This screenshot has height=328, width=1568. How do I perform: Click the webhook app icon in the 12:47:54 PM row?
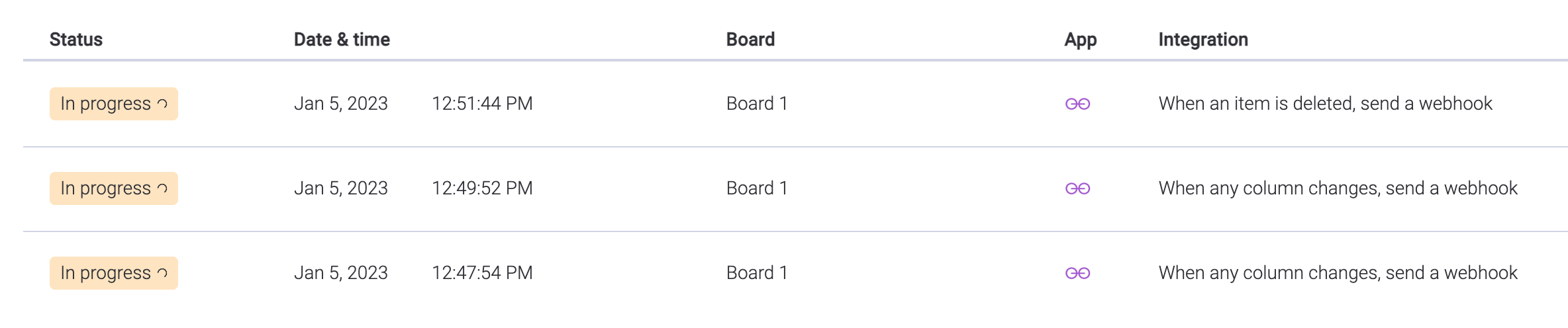[1077, 273]
